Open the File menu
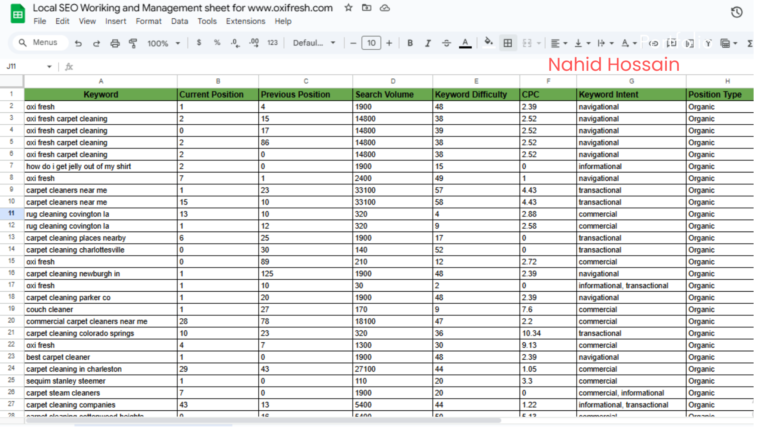This screenshot has width=768, height=432. 40,21
